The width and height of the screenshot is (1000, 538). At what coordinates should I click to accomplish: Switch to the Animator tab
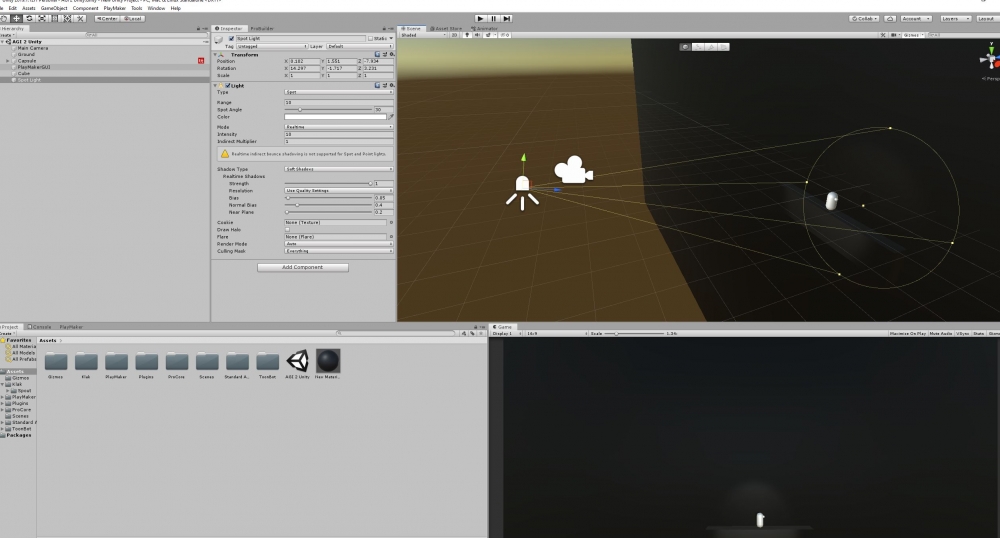click(484, 29)
